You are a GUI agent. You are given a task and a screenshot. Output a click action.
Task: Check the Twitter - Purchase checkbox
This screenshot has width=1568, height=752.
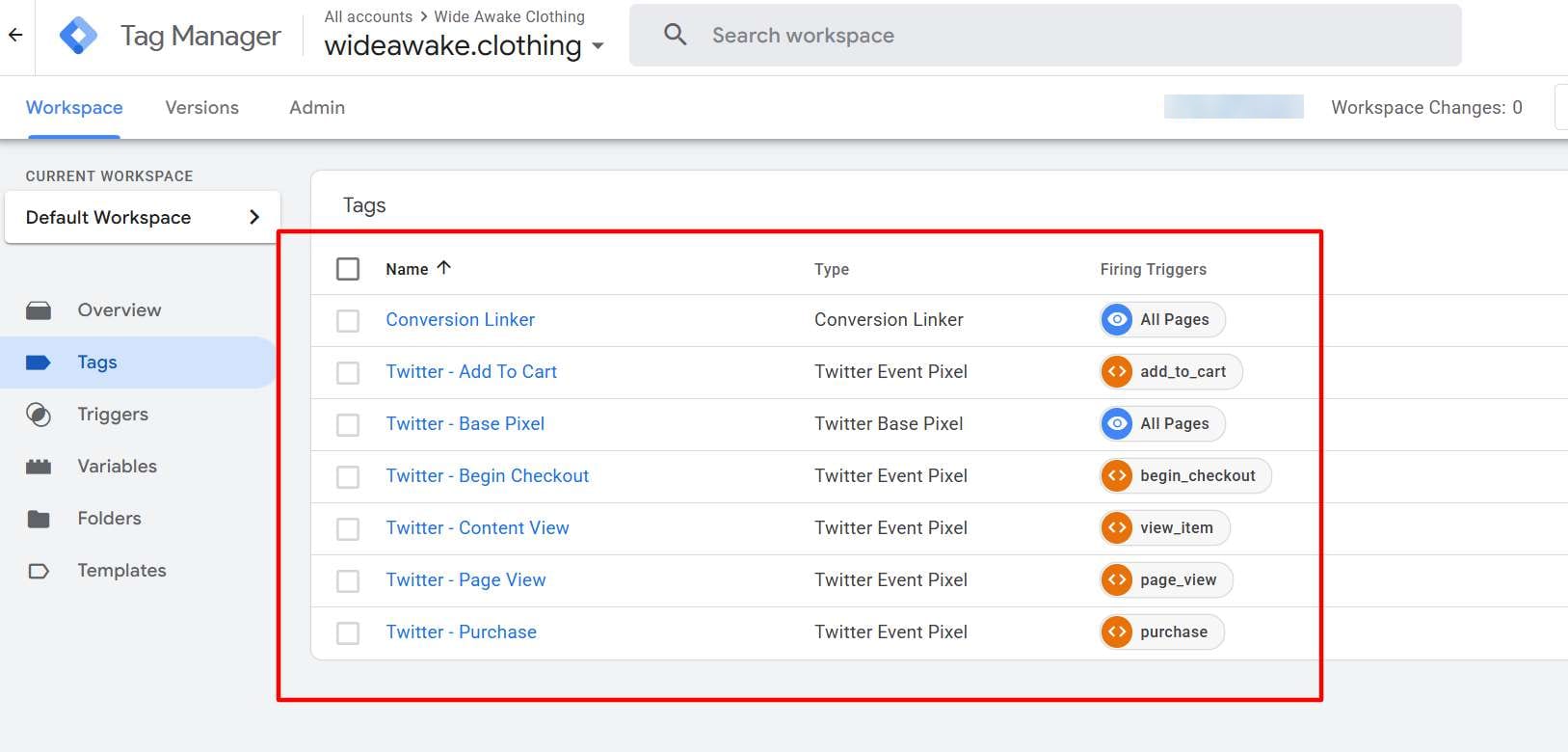[x=348, y=632]
